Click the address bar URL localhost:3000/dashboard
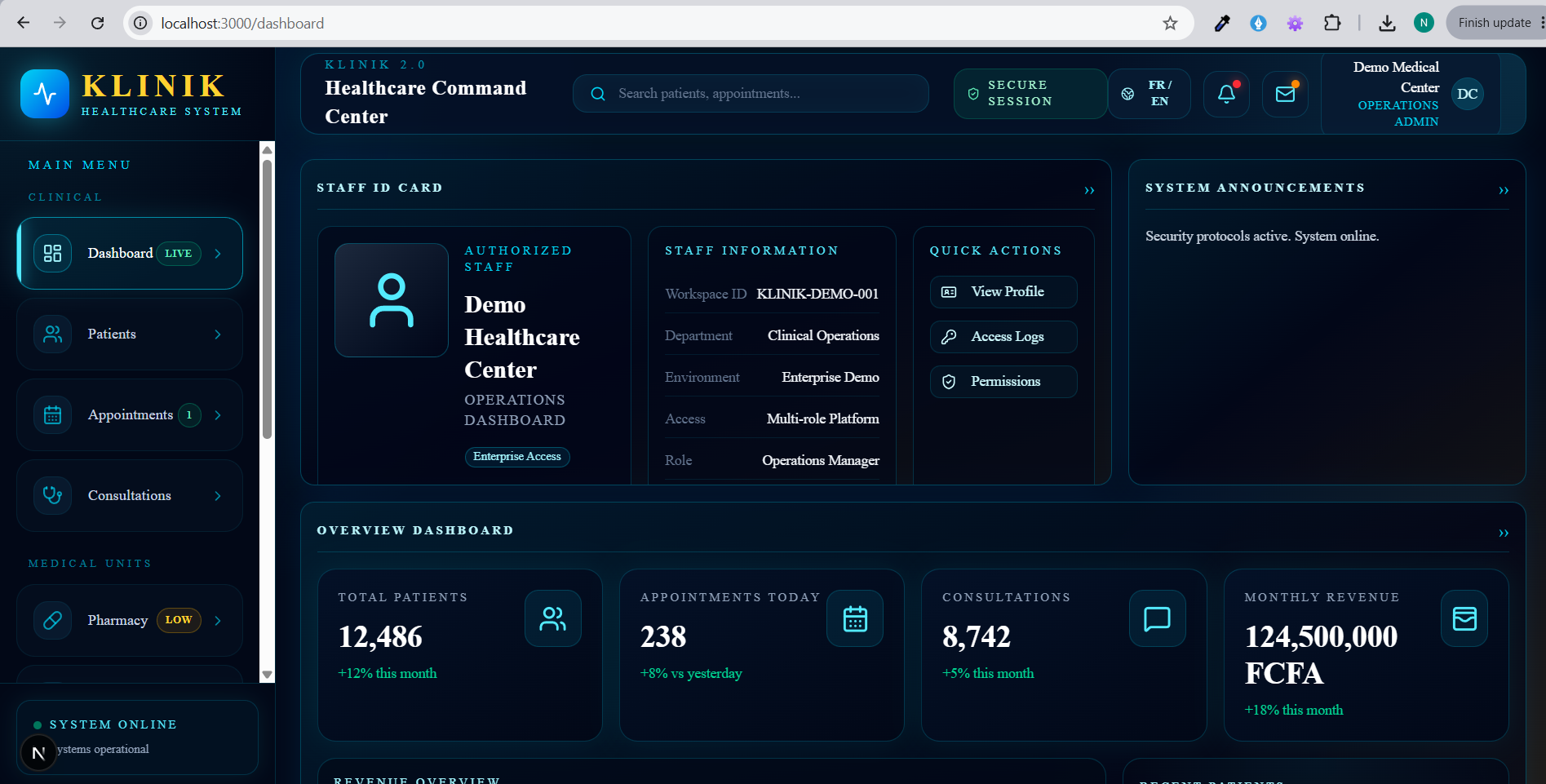The width and height of the screenshot is (1546, 784). tap(242, 24)
